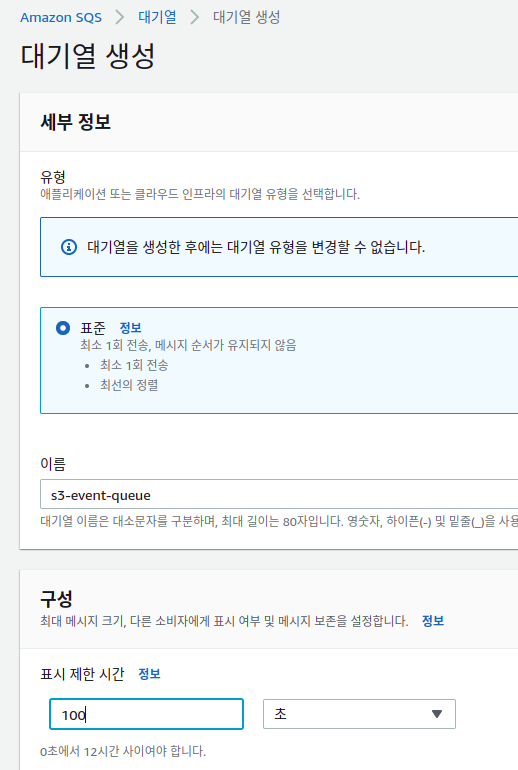Click the 유형 label

click(x=53, y=177)
